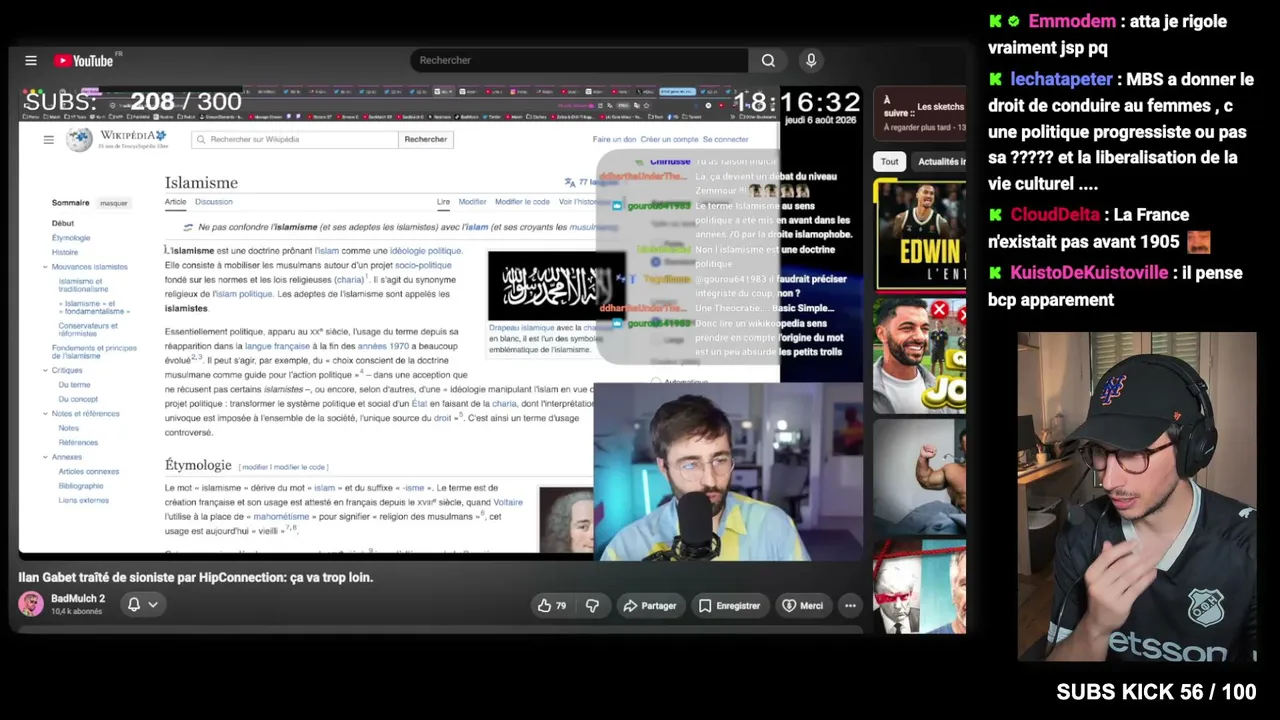
Task: Open BadMulch 2 channel name
Action: 78,599
